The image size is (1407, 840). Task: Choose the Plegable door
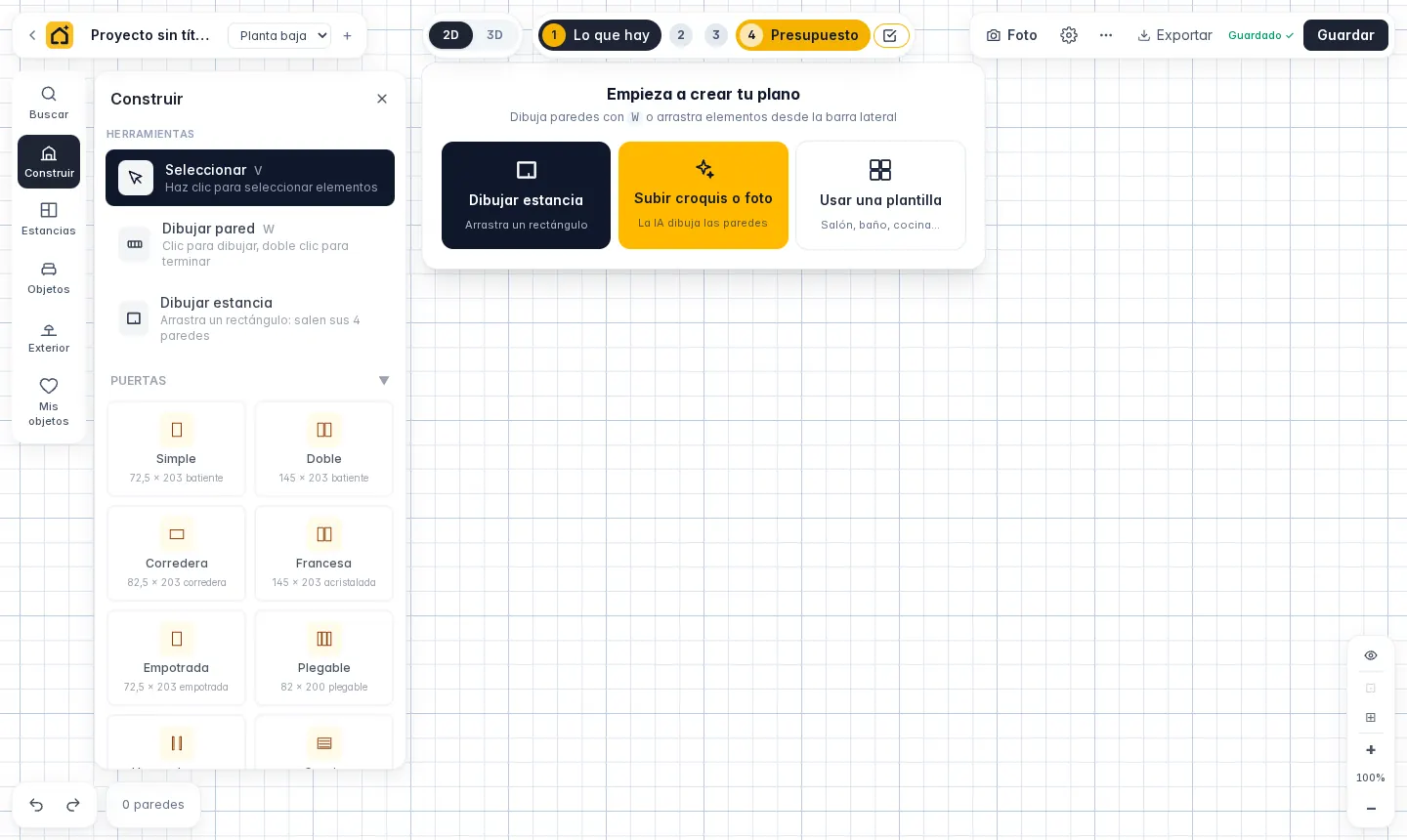[x=324, y=657]
